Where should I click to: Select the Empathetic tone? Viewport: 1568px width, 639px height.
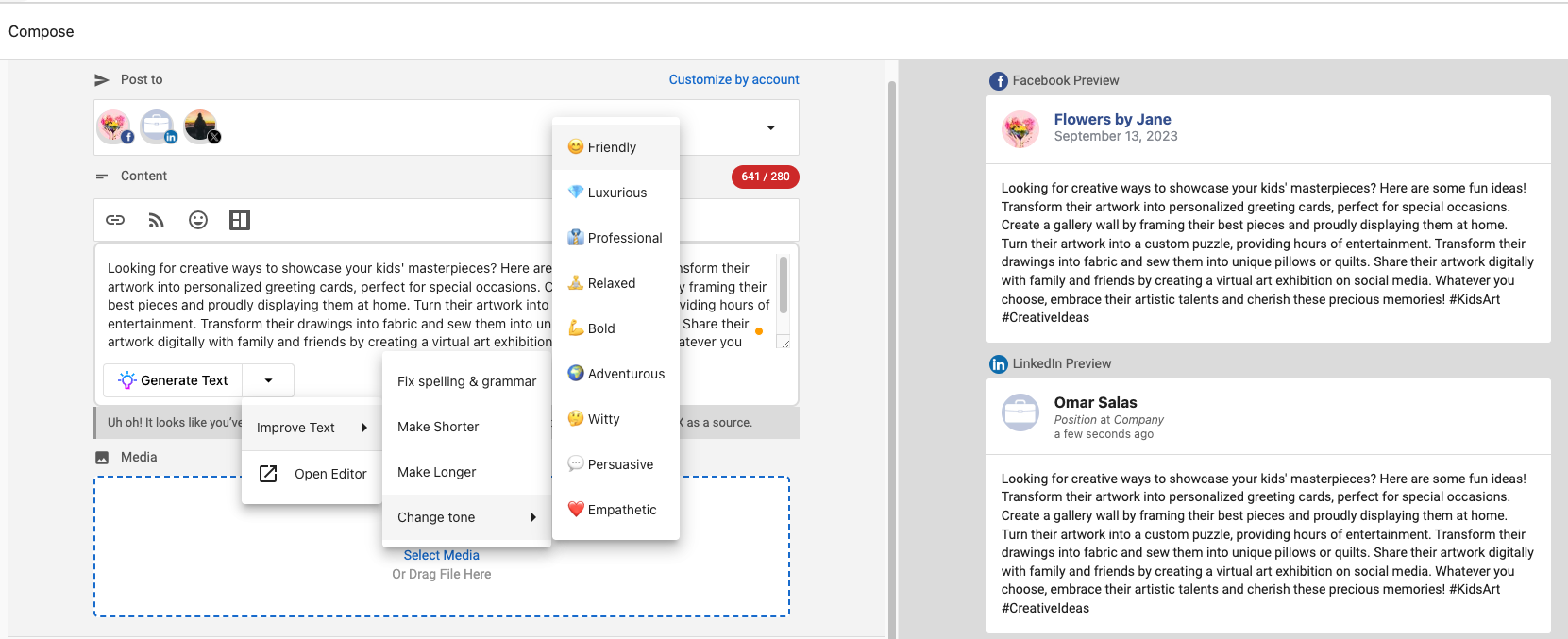(x=615, y=510)
